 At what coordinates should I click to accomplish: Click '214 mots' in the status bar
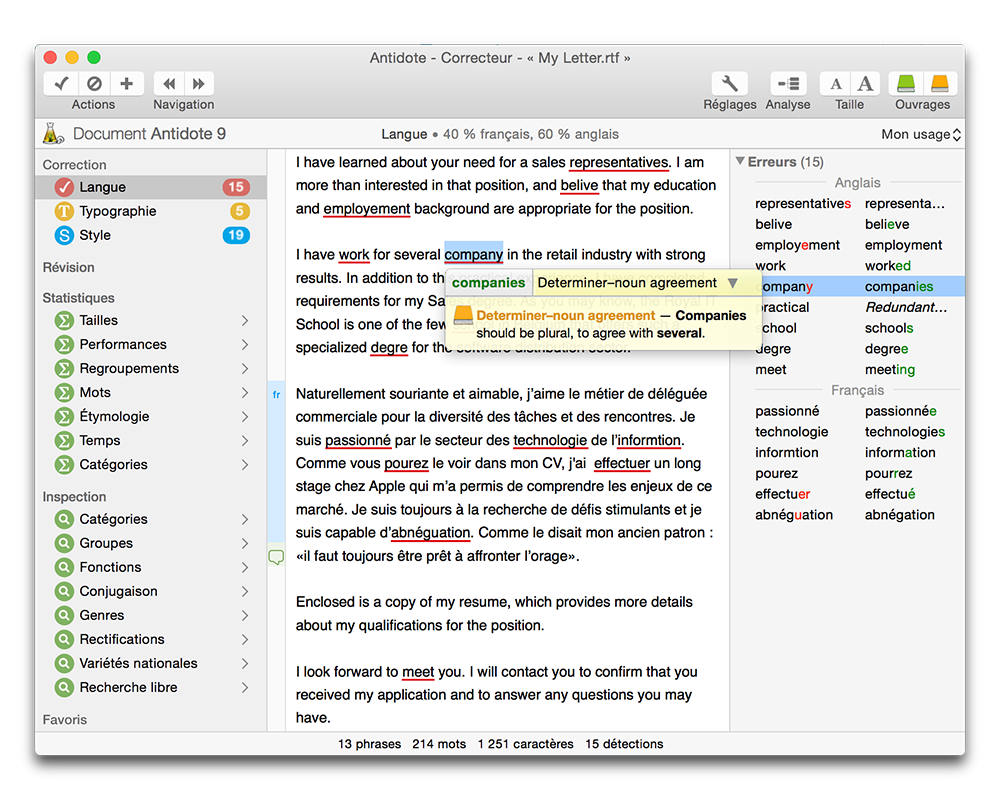click(x=439, y=744)
